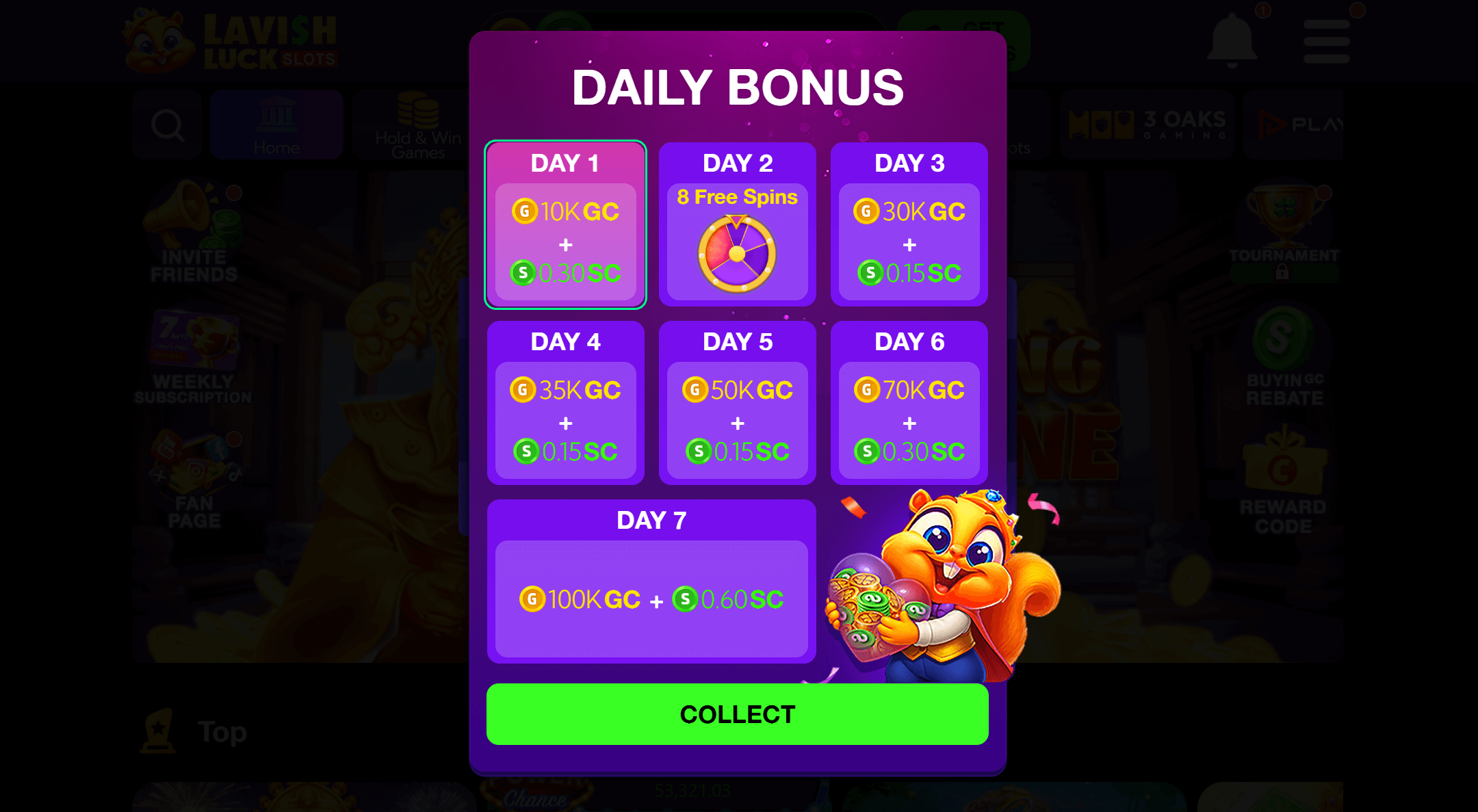Collect the daily bonus reward
This screenshot has height=812, width=1478.
737,714
